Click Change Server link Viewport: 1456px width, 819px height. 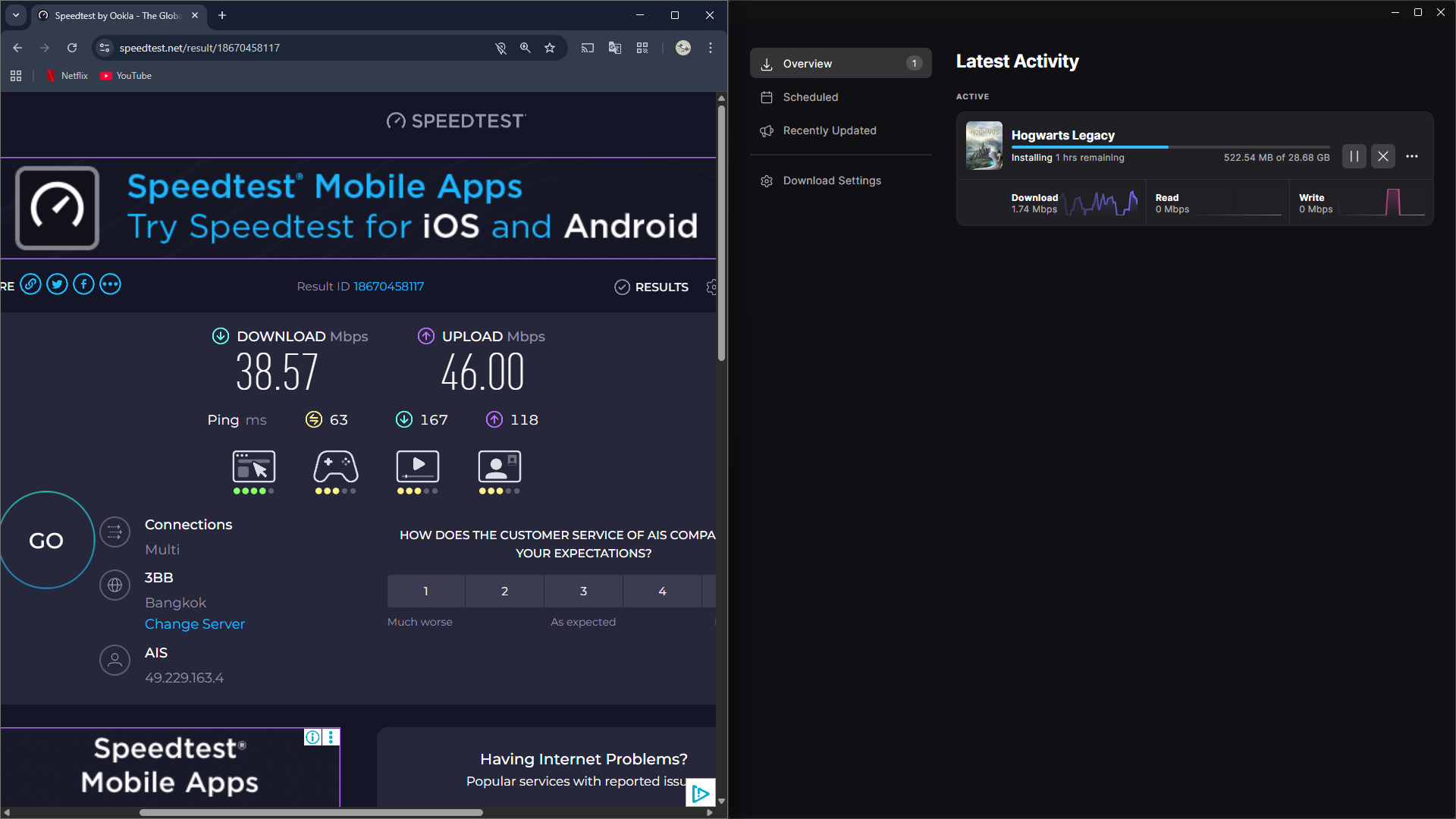(x=195, y=623)
